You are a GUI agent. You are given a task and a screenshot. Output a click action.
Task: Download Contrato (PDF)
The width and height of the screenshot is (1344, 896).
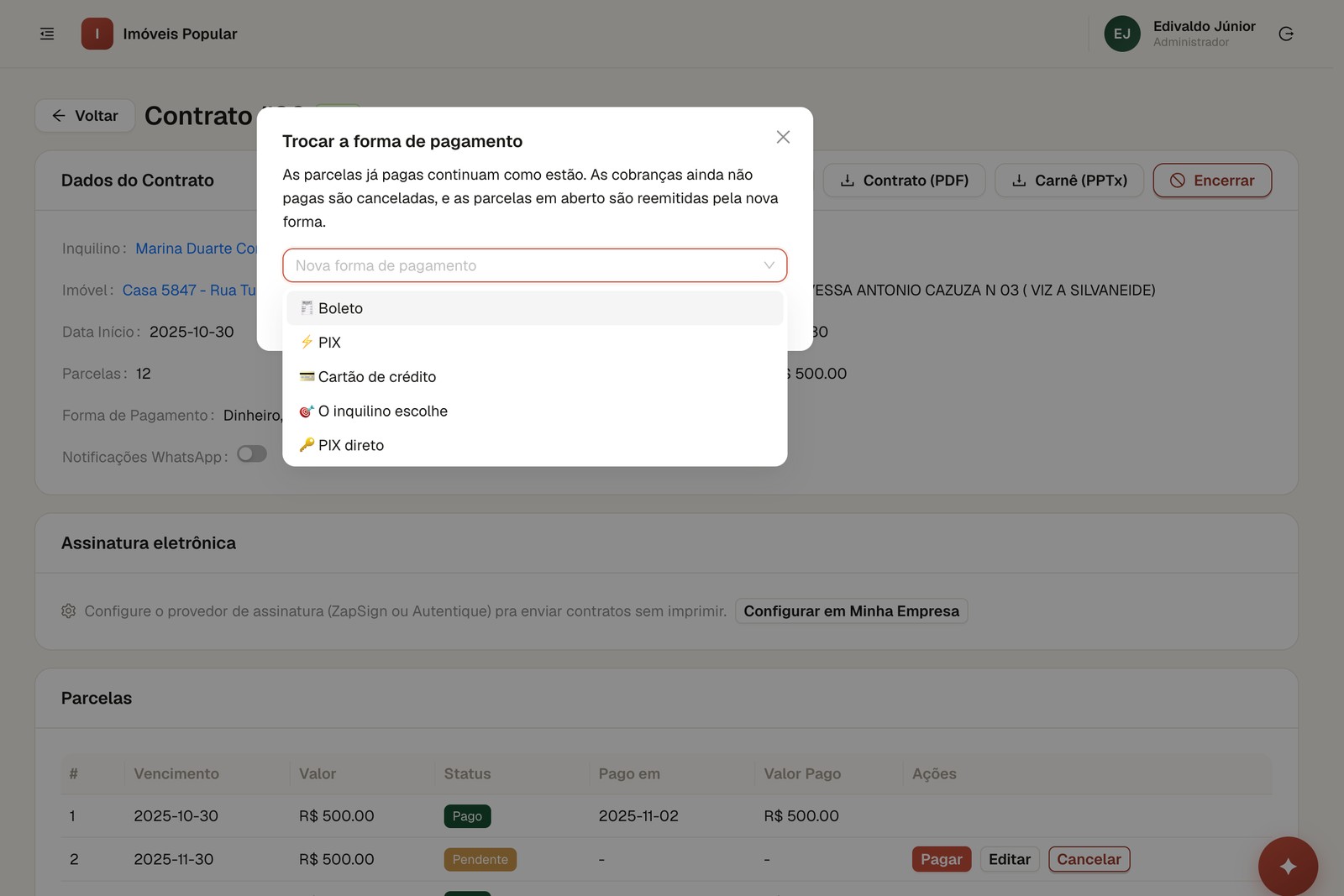tap(904, 181)
